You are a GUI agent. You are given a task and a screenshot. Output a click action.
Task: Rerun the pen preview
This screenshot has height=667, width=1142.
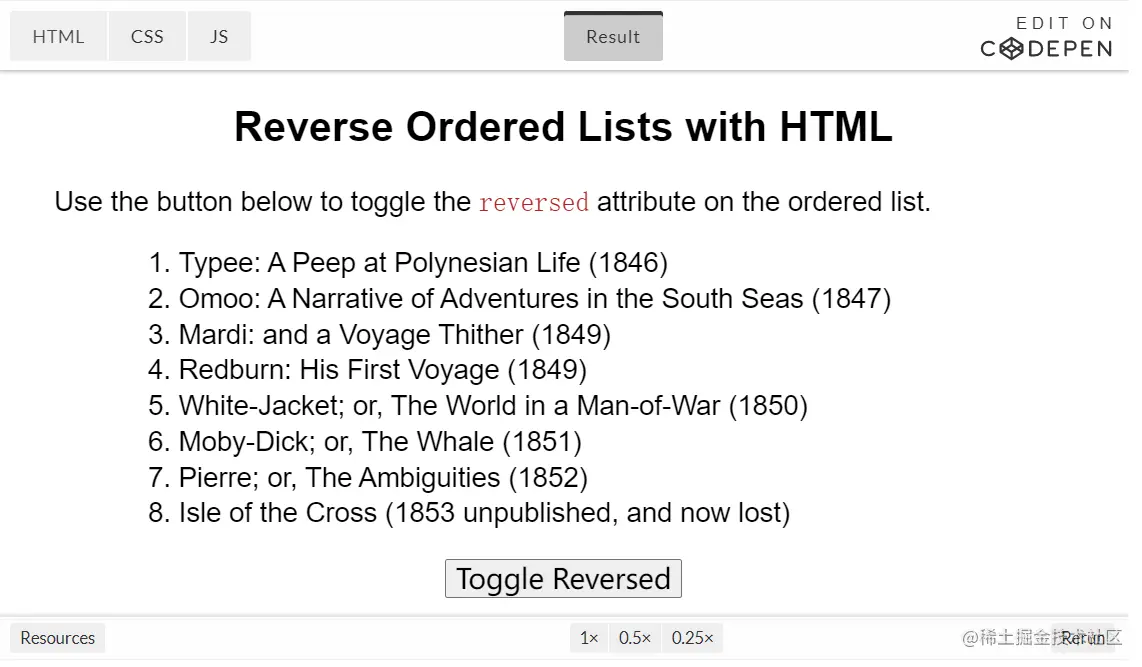click(1083, 638)
